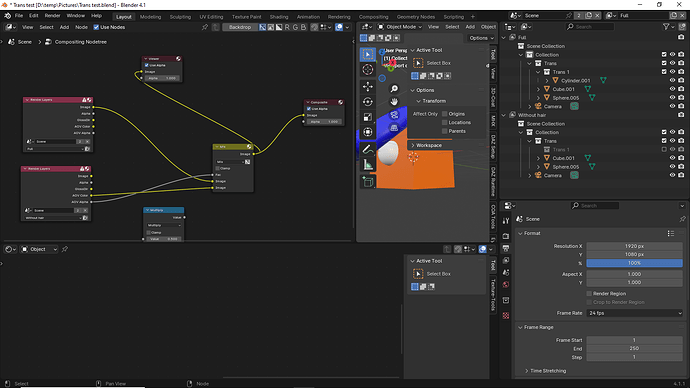Enable Affect Only Parents checkbox

click(x=444, y=131)
